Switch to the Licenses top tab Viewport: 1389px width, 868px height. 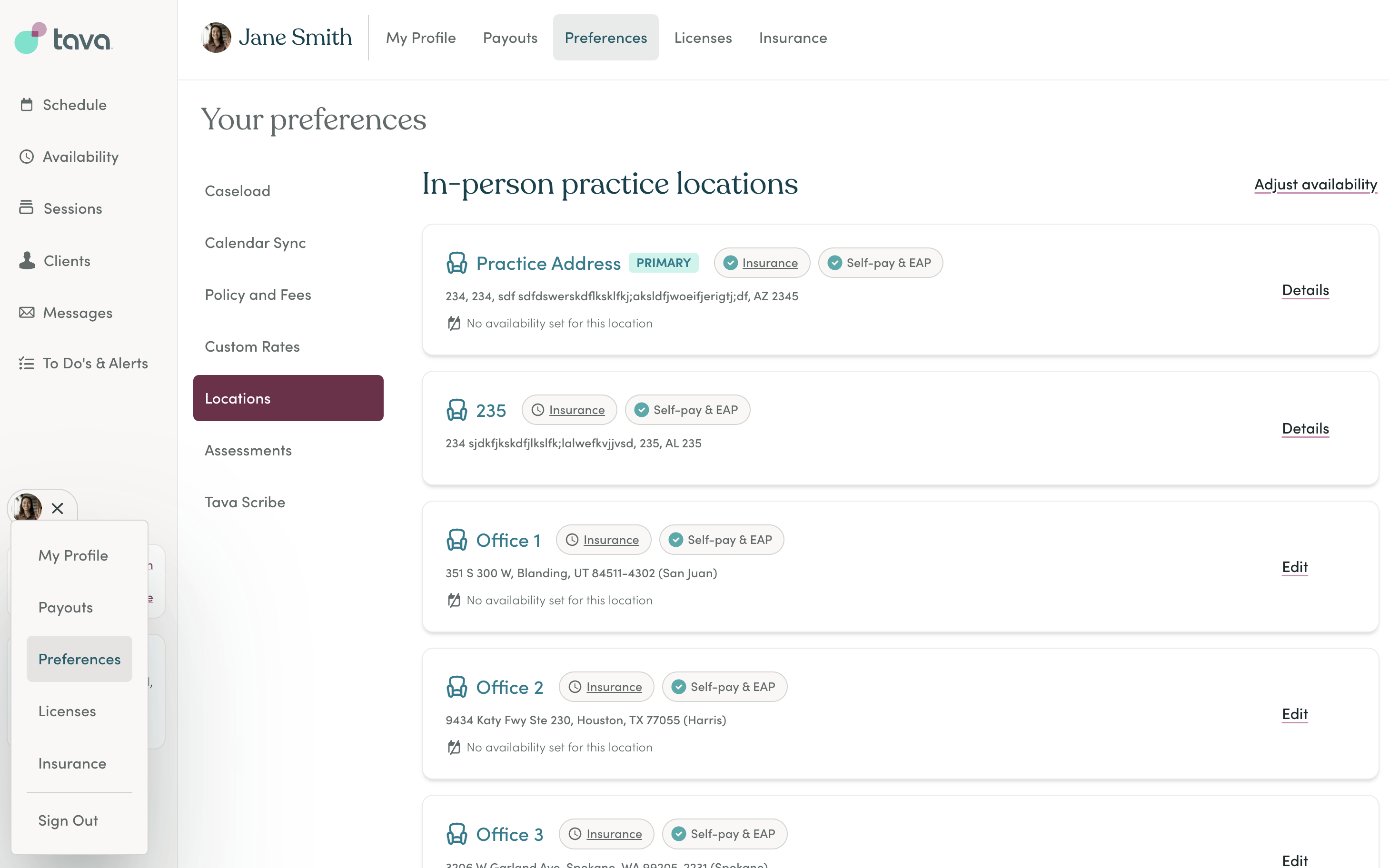[703, 37]
